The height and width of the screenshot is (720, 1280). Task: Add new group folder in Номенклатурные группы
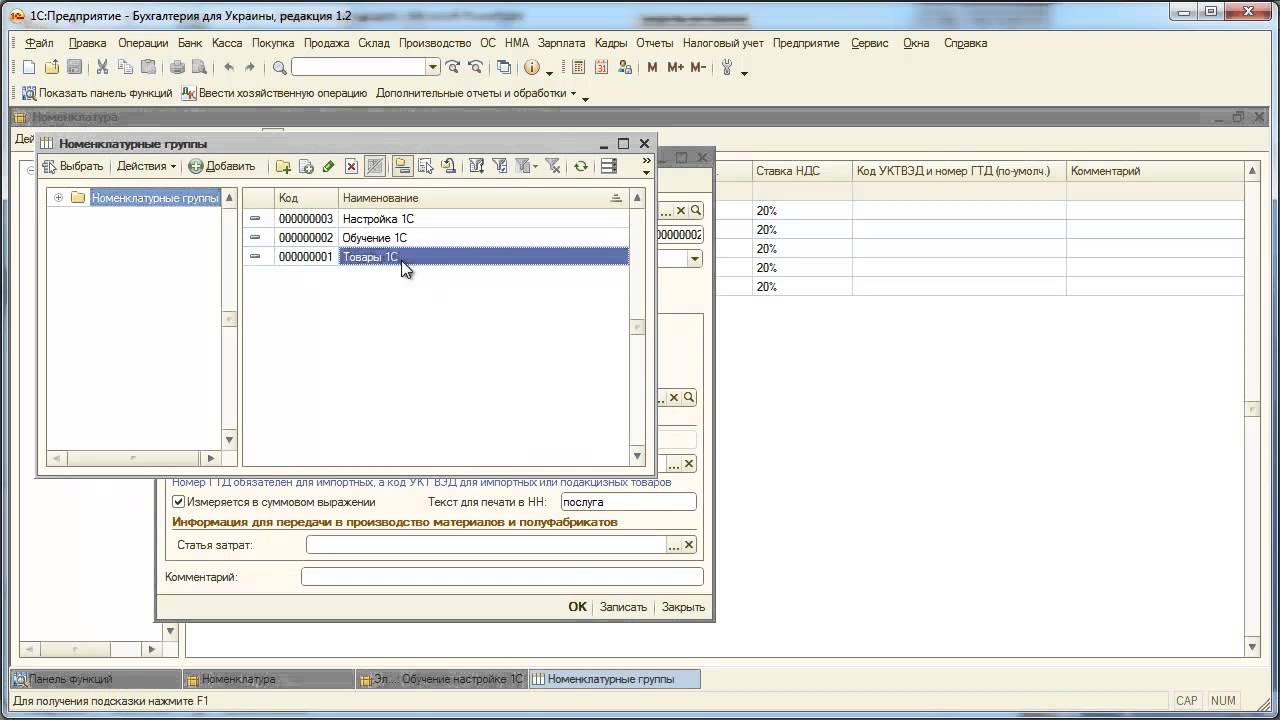[283, 166]
